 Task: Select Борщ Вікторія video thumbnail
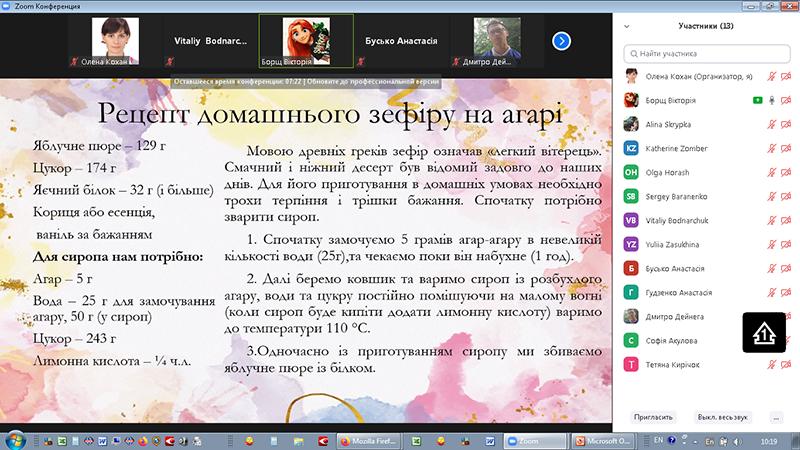pyautogui.click(x=306, y=41)
